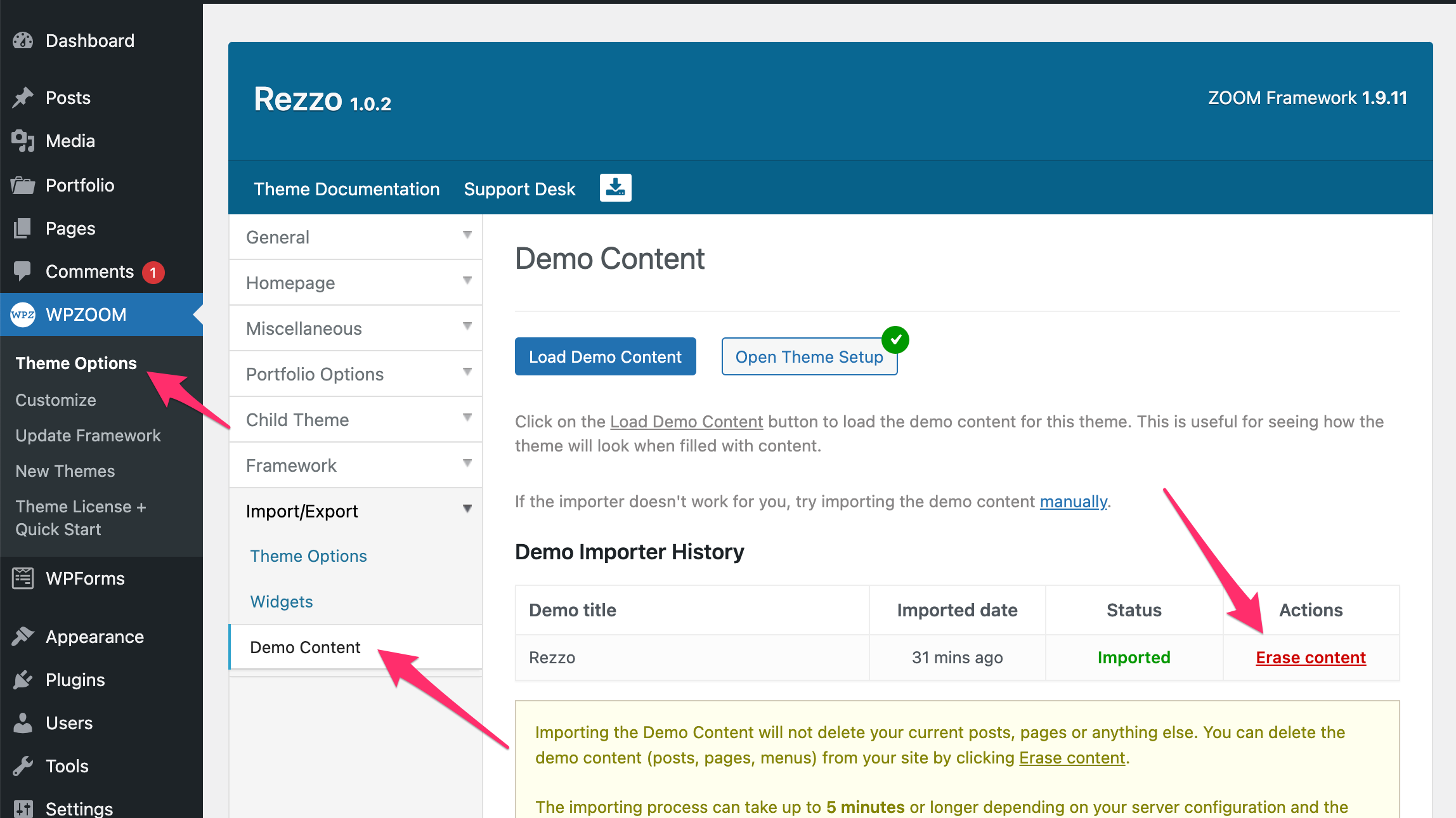The image size is (1456, 818).
Task: Click the Comments speech bubble icon
Action: click(22, 271)
